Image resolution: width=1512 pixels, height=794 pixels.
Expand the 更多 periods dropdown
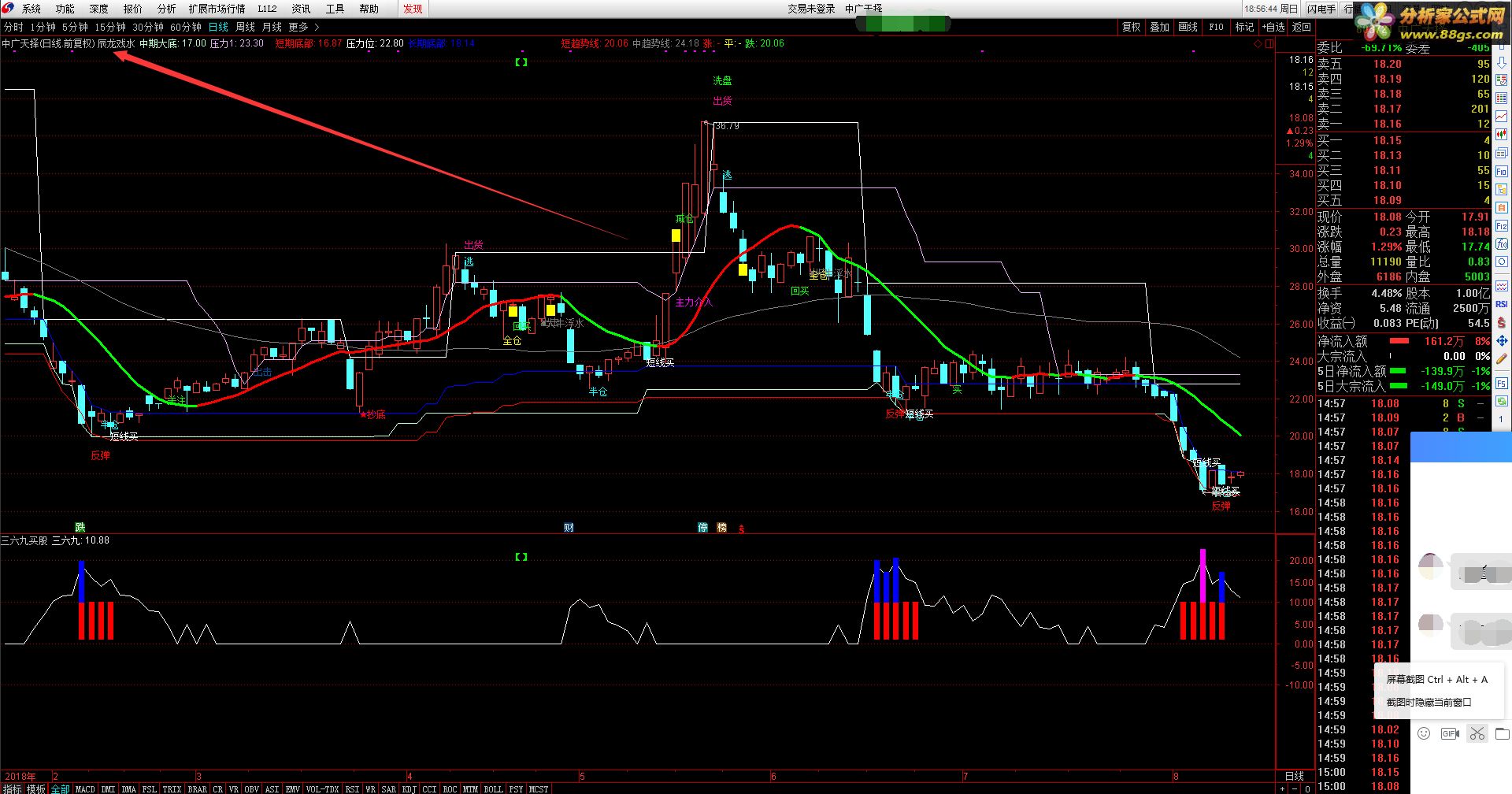(303, 27)
